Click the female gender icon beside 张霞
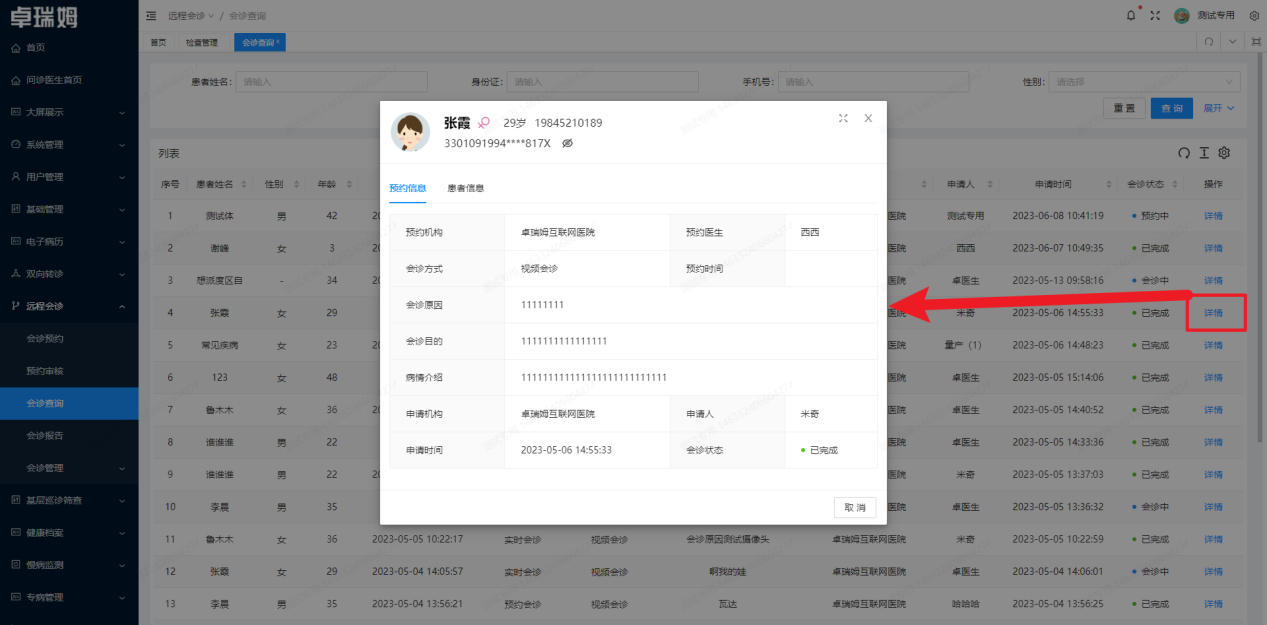 coord(484,122)
